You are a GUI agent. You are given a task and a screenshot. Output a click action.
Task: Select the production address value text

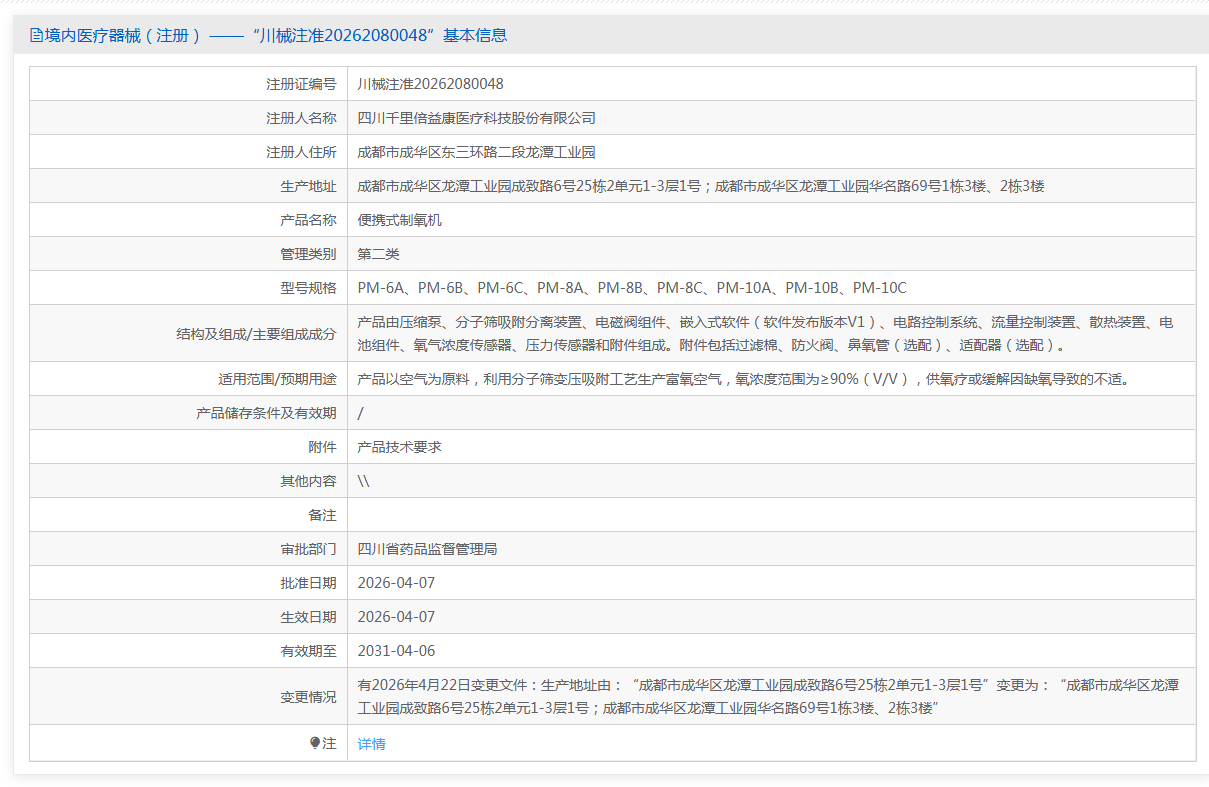[x=701, y=186]
